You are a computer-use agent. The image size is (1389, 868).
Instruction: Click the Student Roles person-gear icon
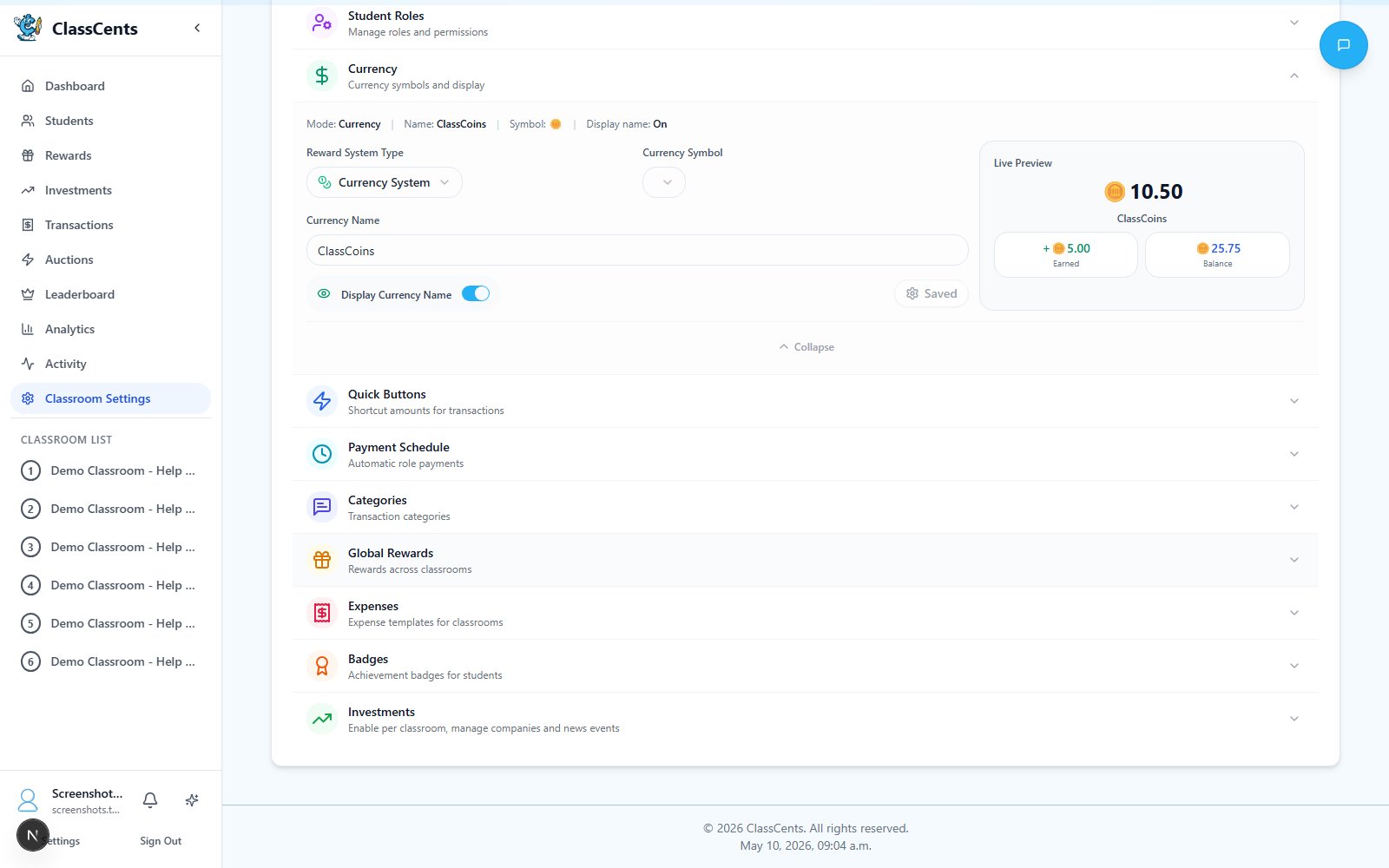322,23
